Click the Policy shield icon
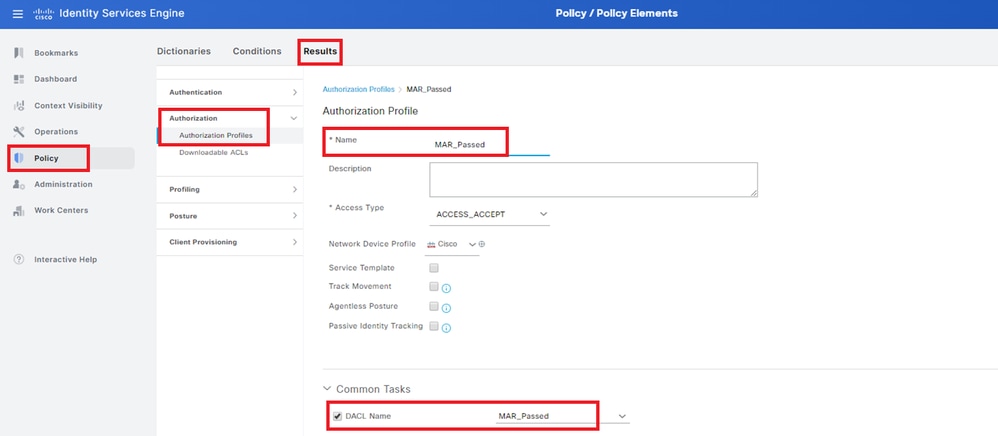This screenshot has width=998, height=436. pyautogui.click(x=18, y=158)
